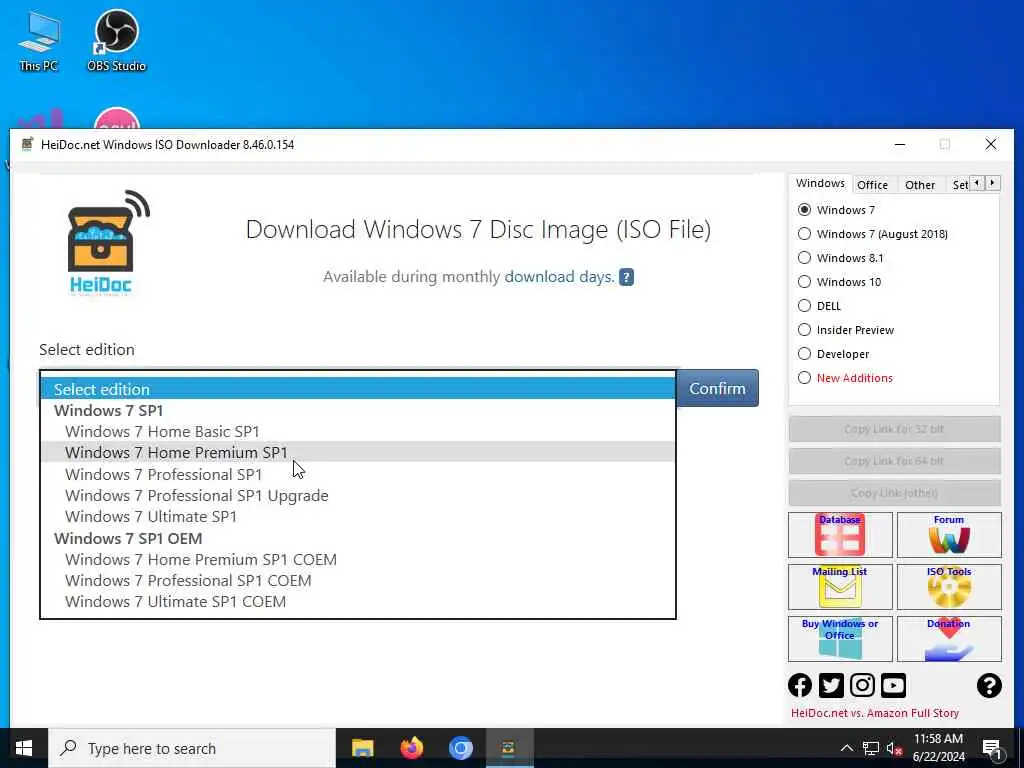Choose Windows 7 Home Premium SP1 (non-COEM)
The width and height of the screenshot is (1024, 768).
point(358,453)
